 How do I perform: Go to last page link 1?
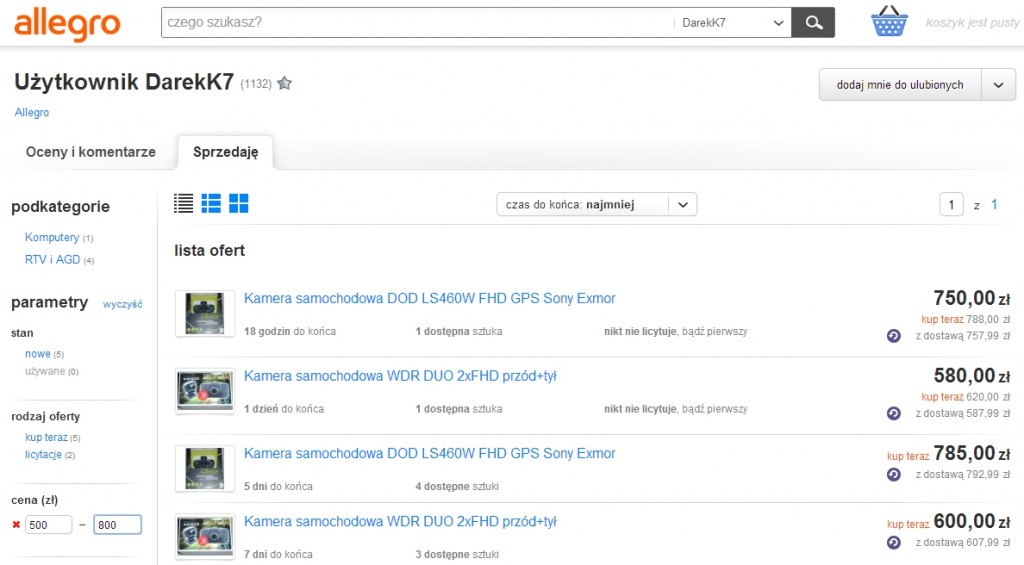click(994, 204)
